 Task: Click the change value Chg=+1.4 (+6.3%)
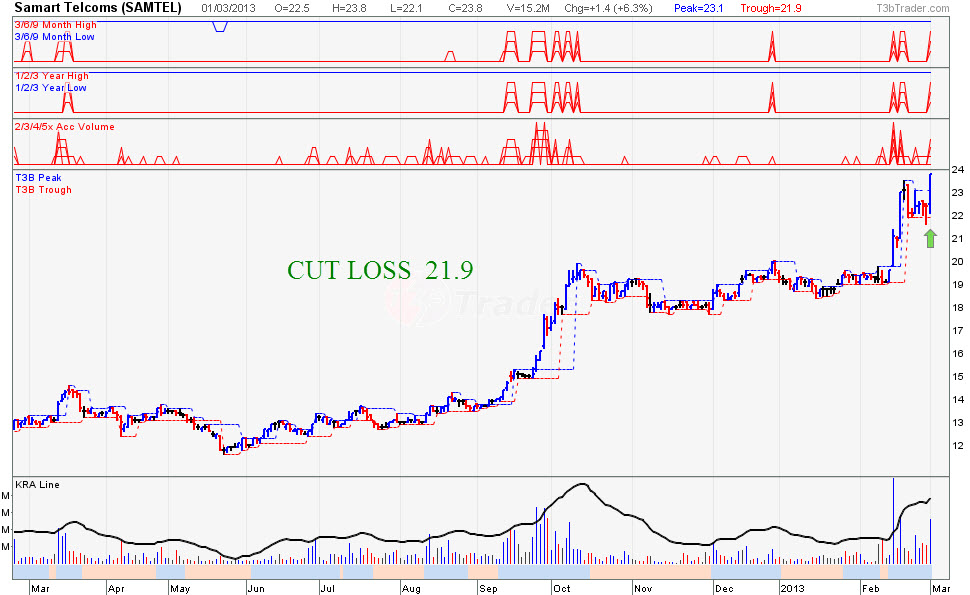click(608, 9)
